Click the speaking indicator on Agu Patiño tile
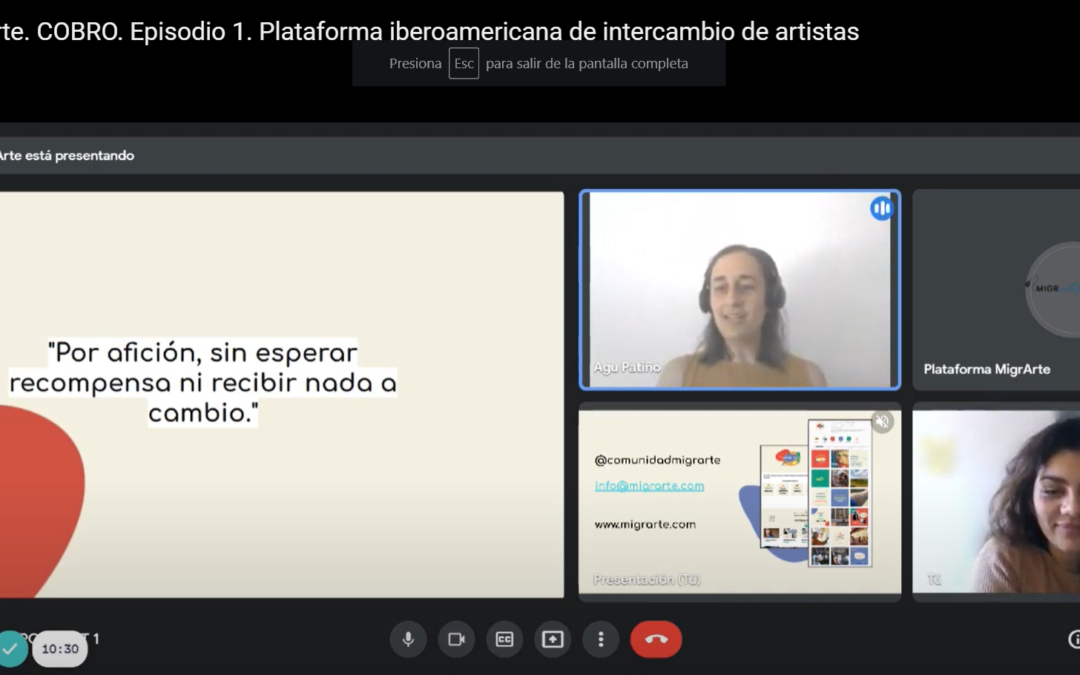The width and height of the screenshot is (1080, 675). (882, 208)
